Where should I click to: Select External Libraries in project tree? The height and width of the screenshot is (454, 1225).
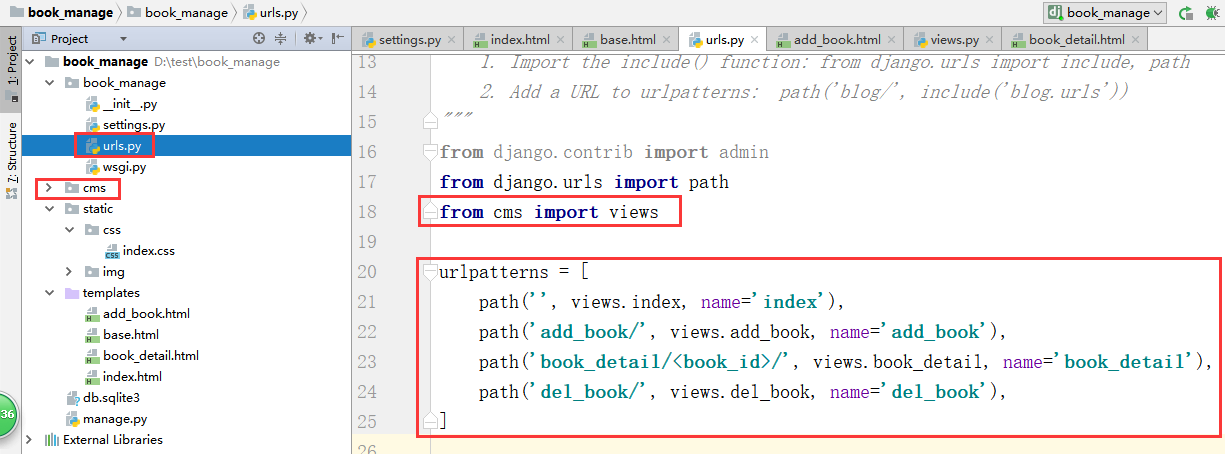[103, 440]
